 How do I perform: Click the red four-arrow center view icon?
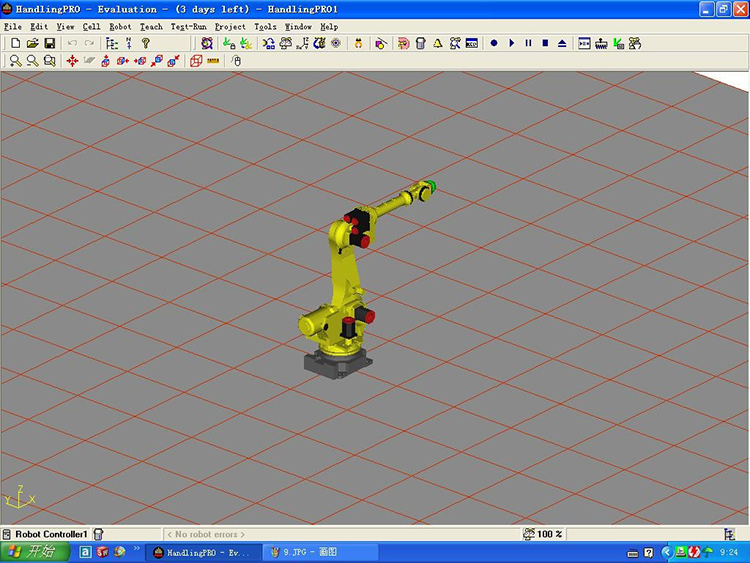72,61
